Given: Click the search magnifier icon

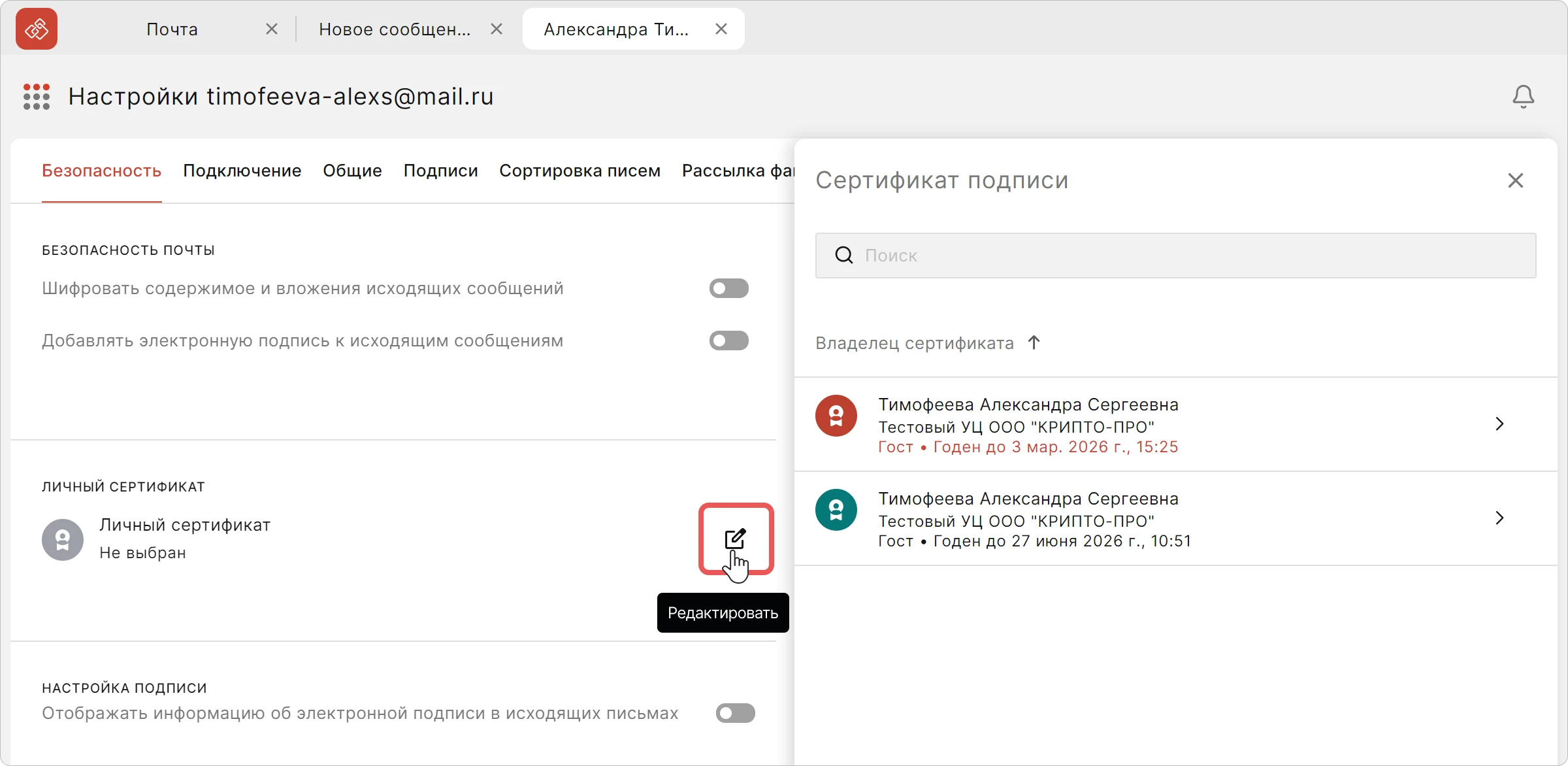Looking at the screenshot, I should click(x=844, y=256).
